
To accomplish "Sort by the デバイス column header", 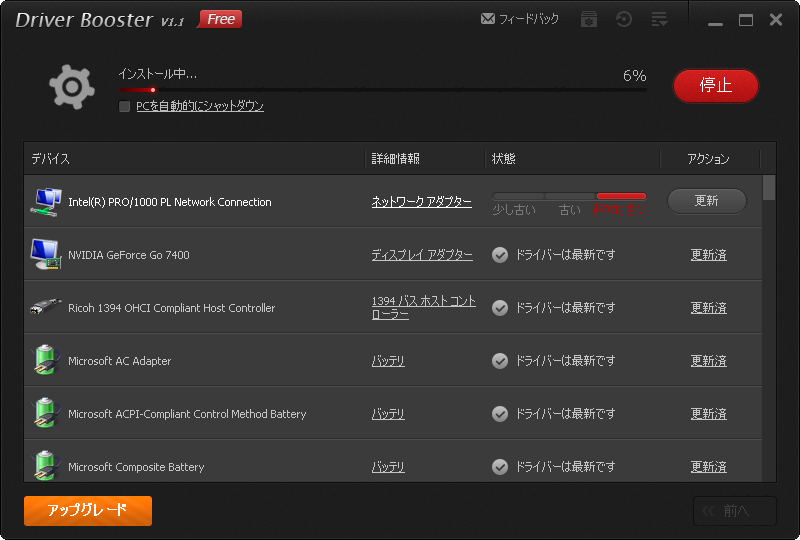I will pyautogui.click(x=194, y=159).
